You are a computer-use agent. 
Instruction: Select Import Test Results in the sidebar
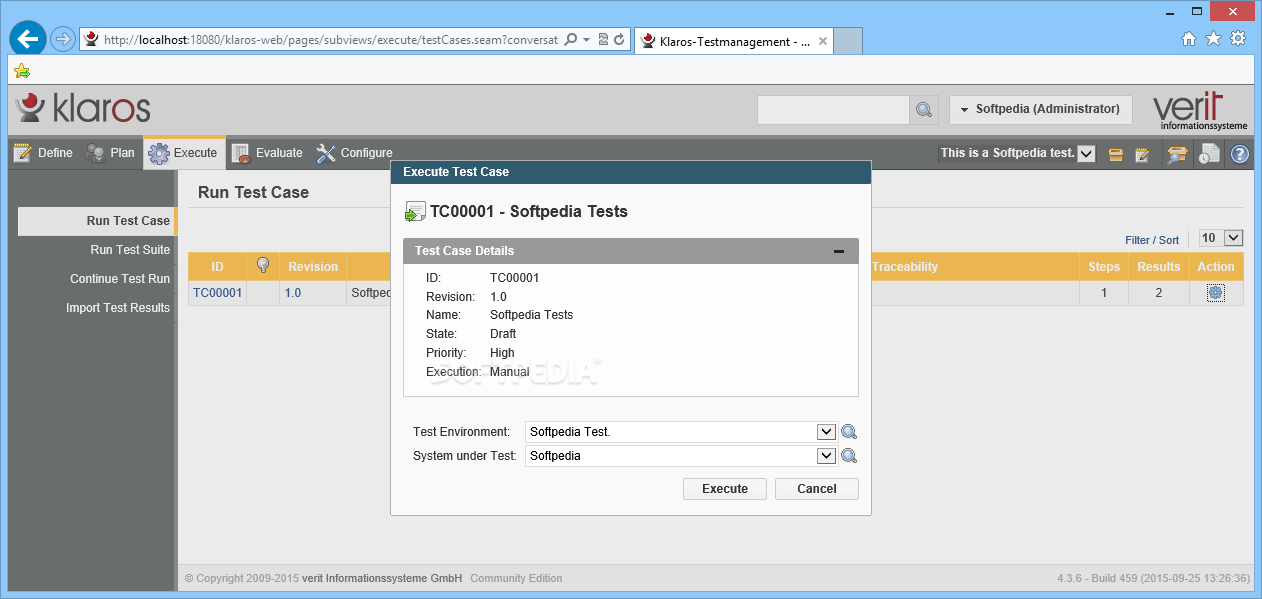[118, 308]
